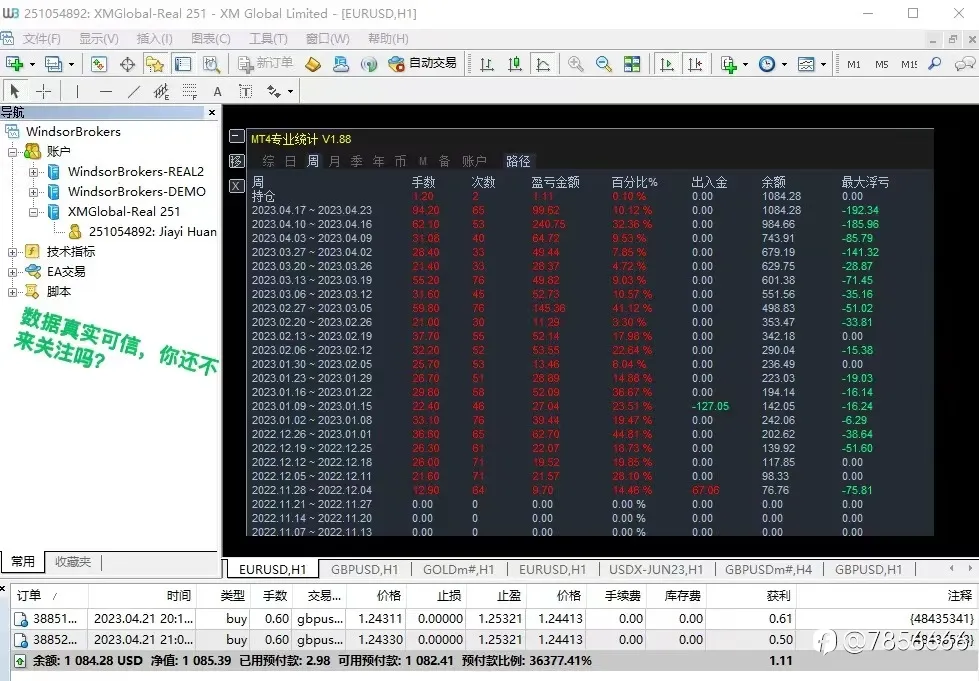Toggle chart shift from right border
Screen dimensions: 979x681
click(x=695, y=64)
